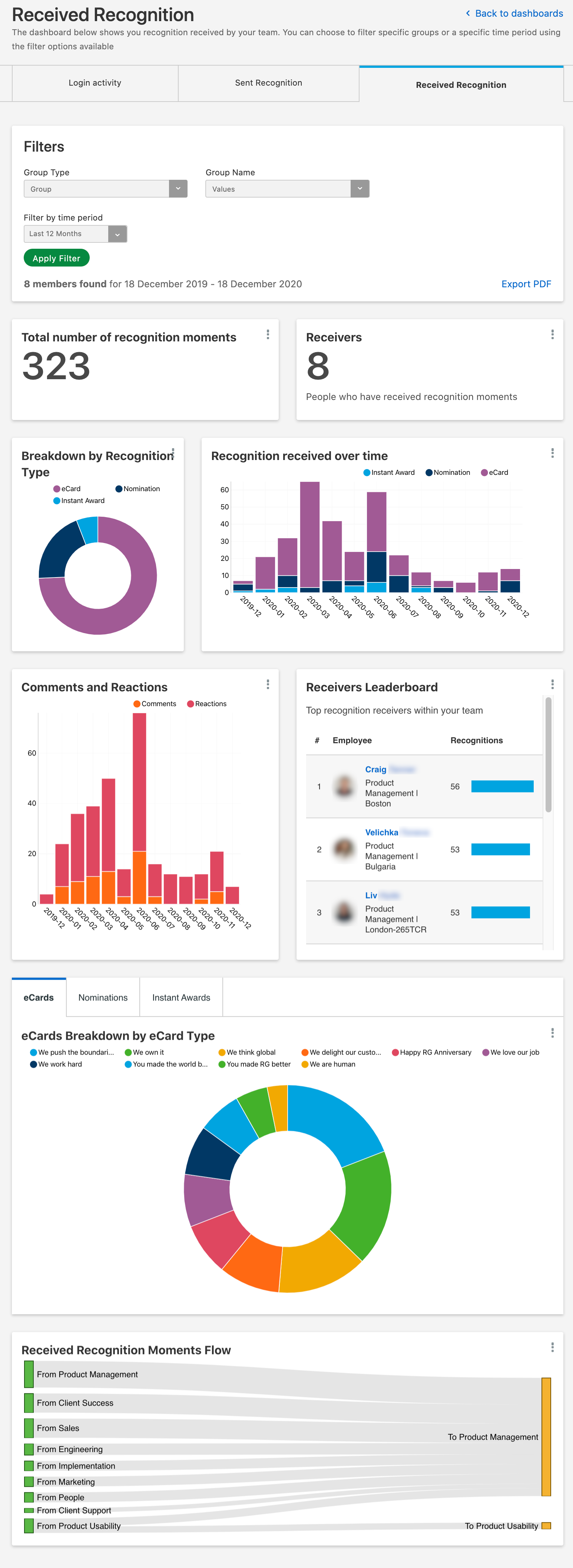Open Receivers Leaderboard options menu
The width and height of the screenshot is (573, 1568).
coord(552,684)
